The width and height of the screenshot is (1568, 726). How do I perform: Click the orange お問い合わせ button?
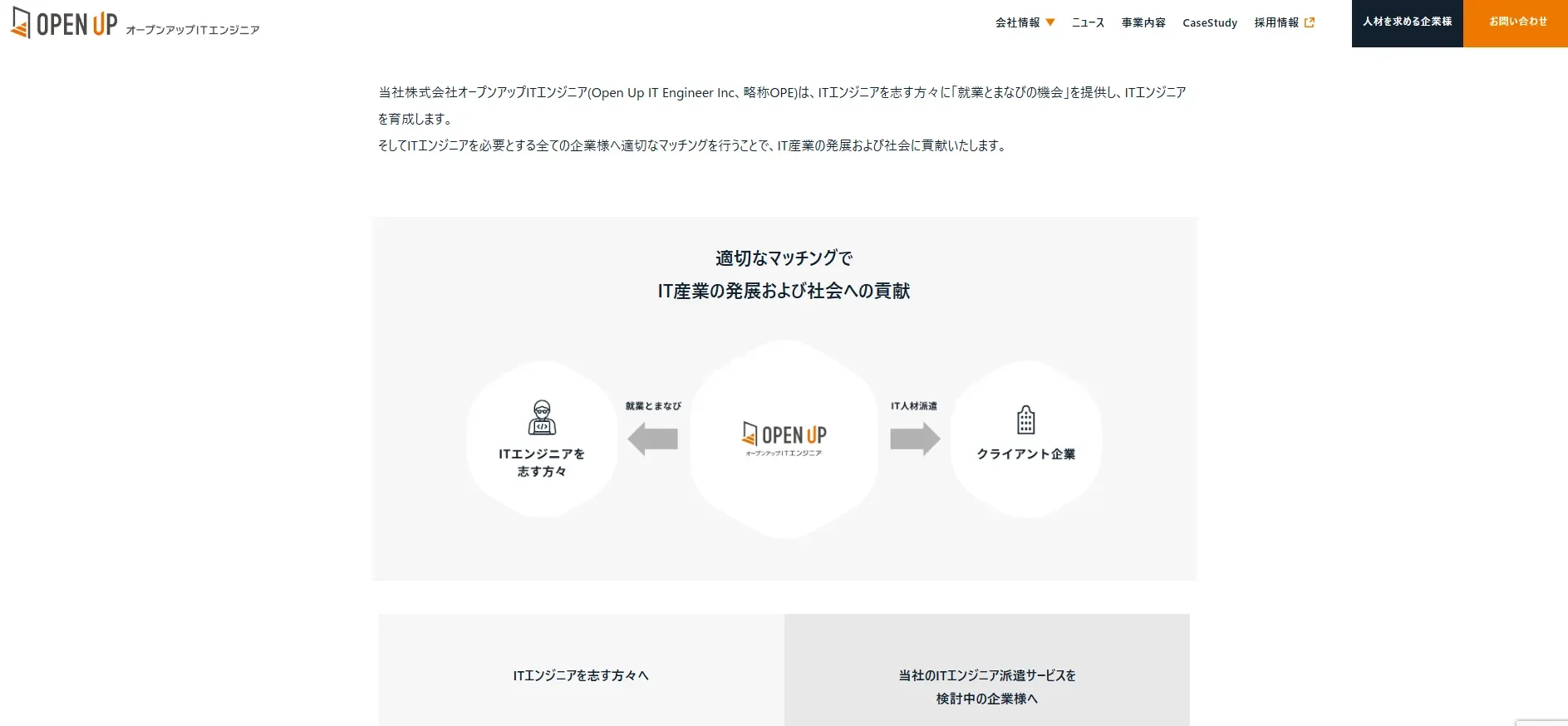(x=1516, y=23)
